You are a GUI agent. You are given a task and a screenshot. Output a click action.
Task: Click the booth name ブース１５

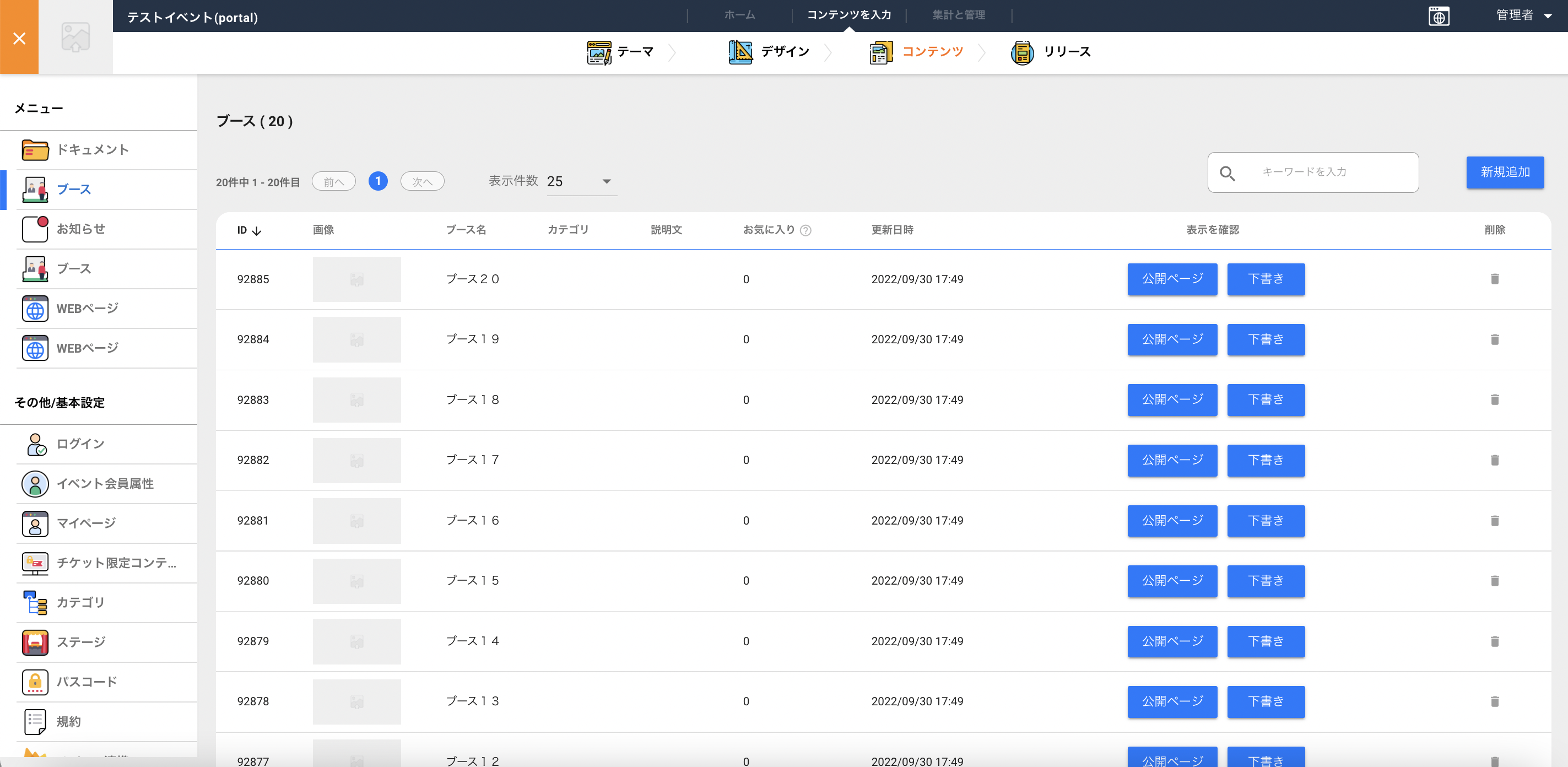(472, 581)
